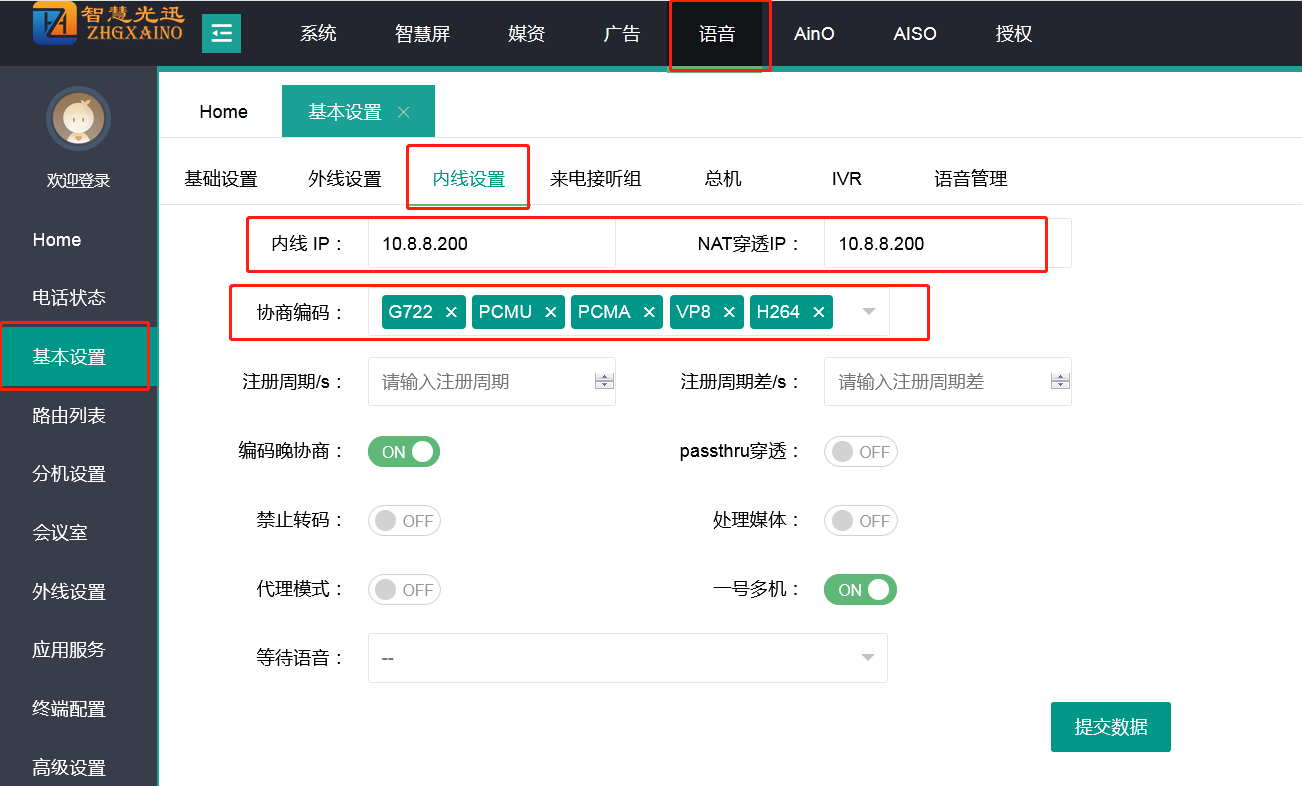Screen dimensions: 1302x786
Task: Click the 提交数据 button
Action: (x=1110, y=727)
